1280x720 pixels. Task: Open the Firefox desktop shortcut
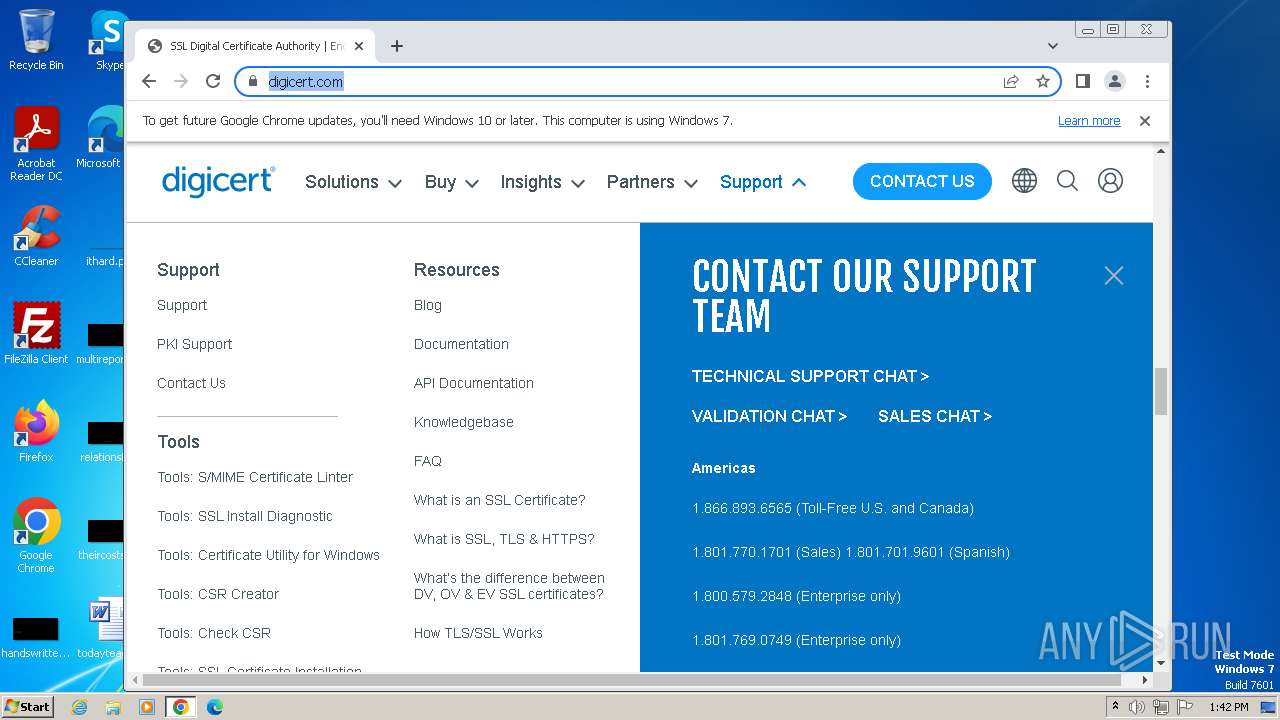(36, 432)
